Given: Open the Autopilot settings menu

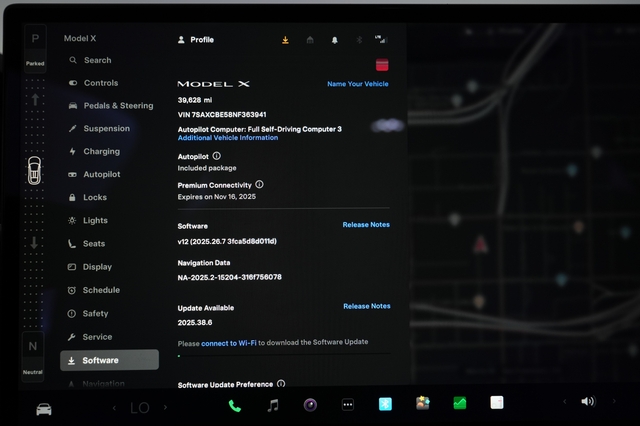Looking at the screenshot, I should [94, 174].
